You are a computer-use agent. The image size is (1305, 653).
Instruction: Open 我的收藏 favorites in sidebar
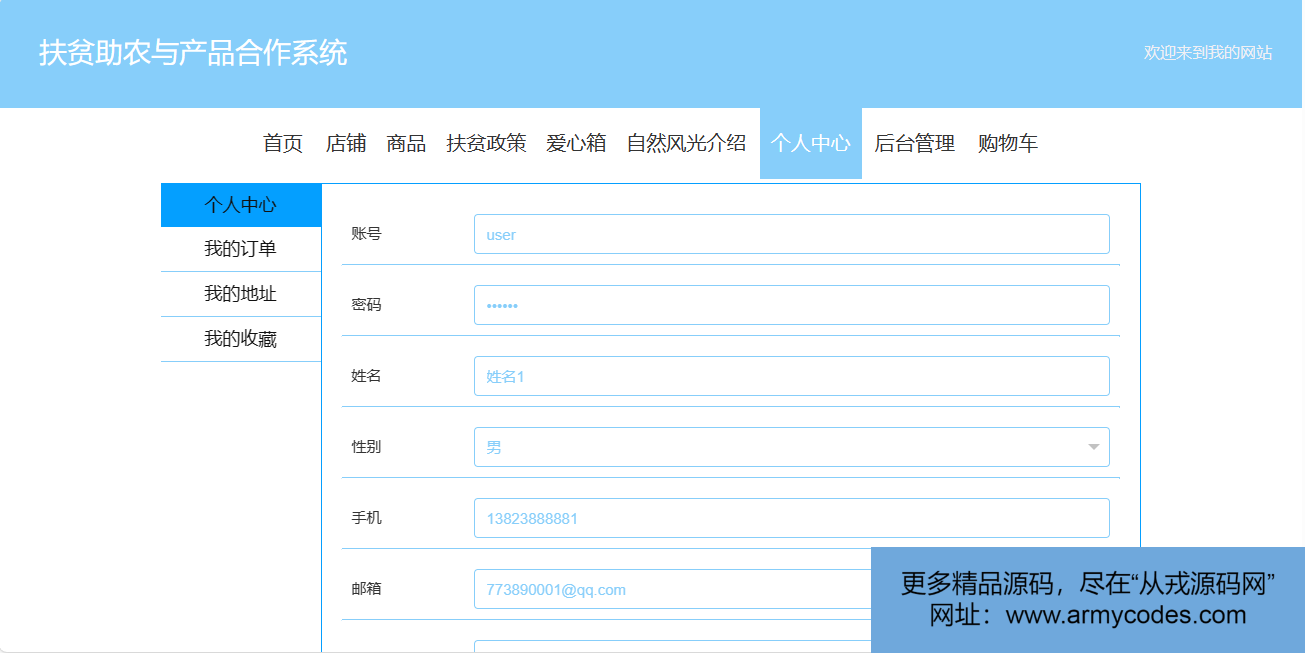241,339
